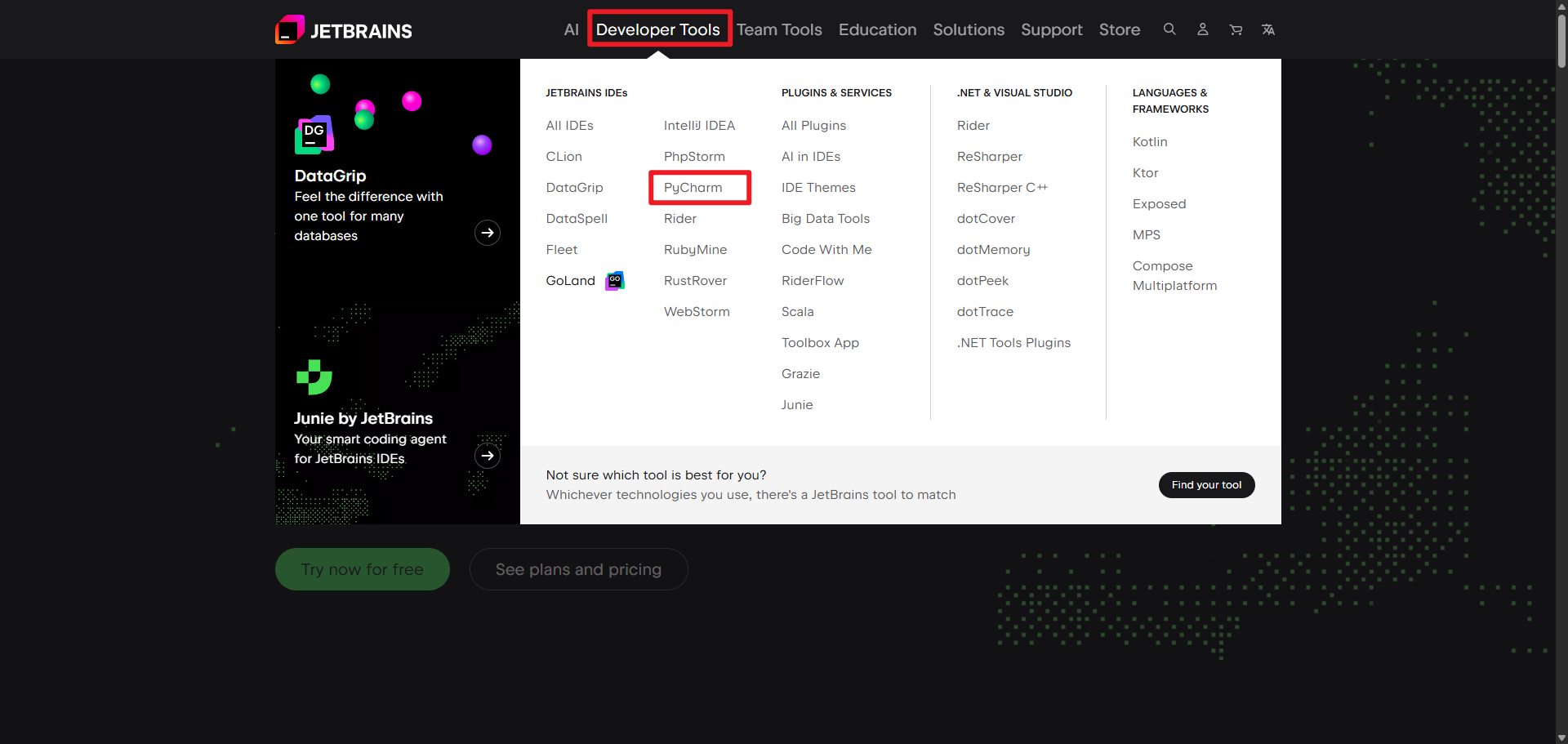This screenshot has height=744, width=1568.
Task: Open the Scala plugin link
Action: 798,312
